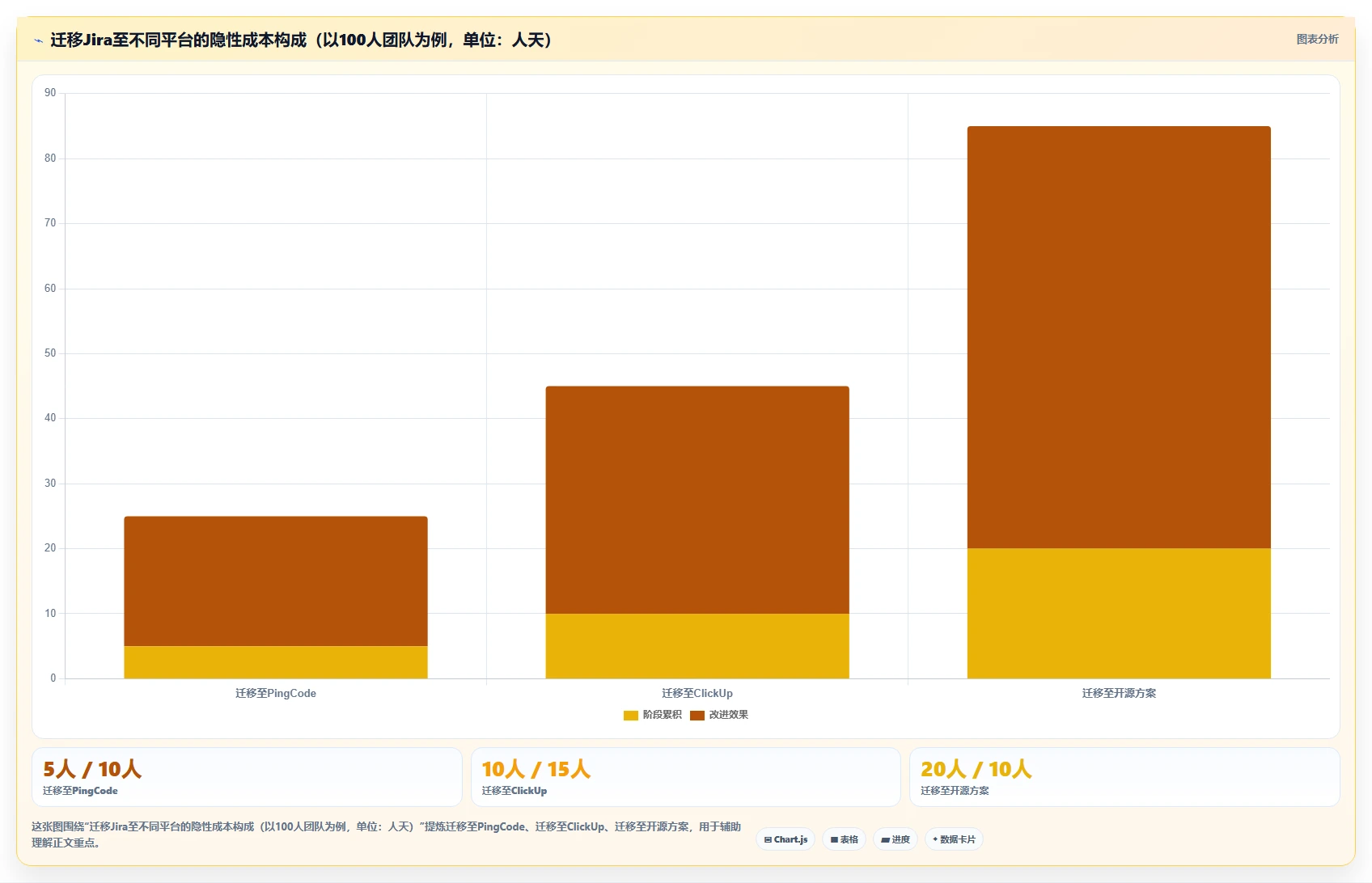The height and width of the screenshot is (883, 1372).
Task: Click the 数据卡片 tag
Action: tap(954, 839)
